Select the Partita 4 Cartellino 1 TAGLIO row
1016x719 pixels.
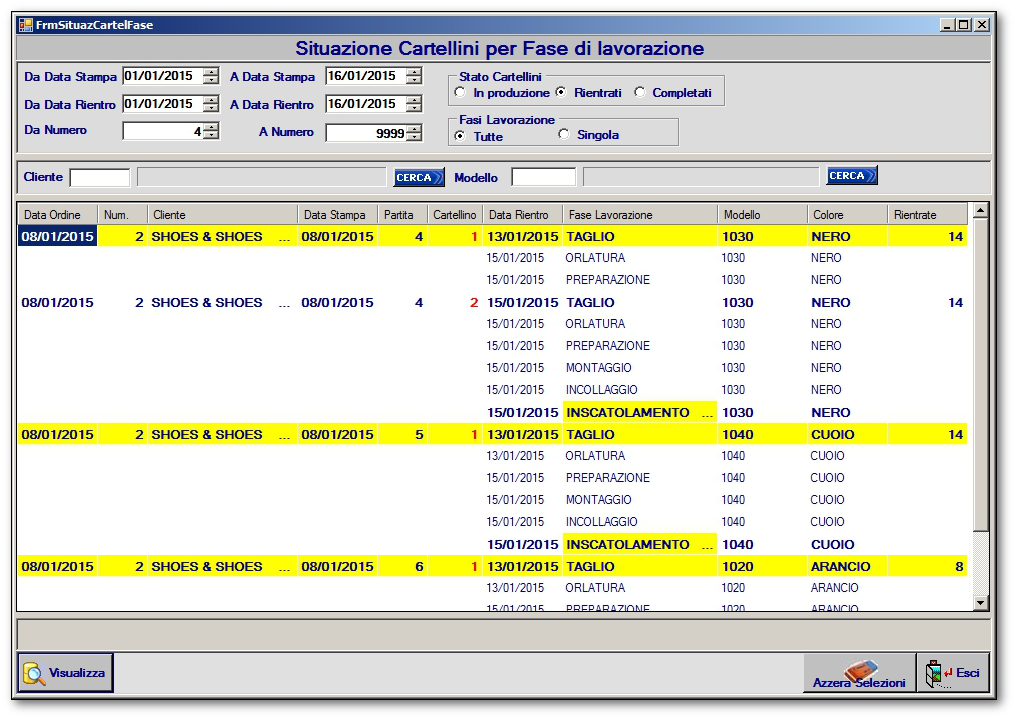[492, 236]
